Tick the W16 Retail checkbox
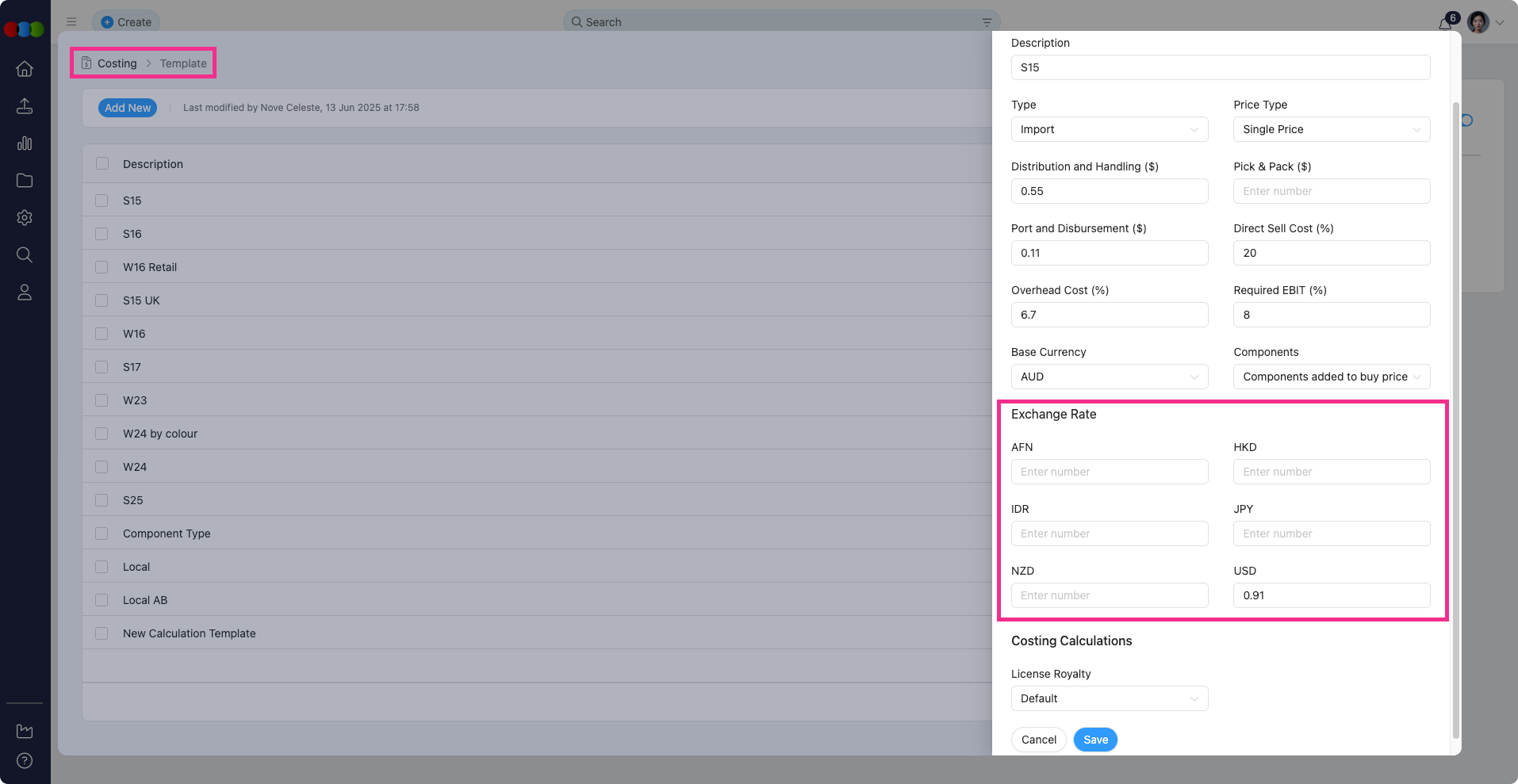 [x=102, y=267]
